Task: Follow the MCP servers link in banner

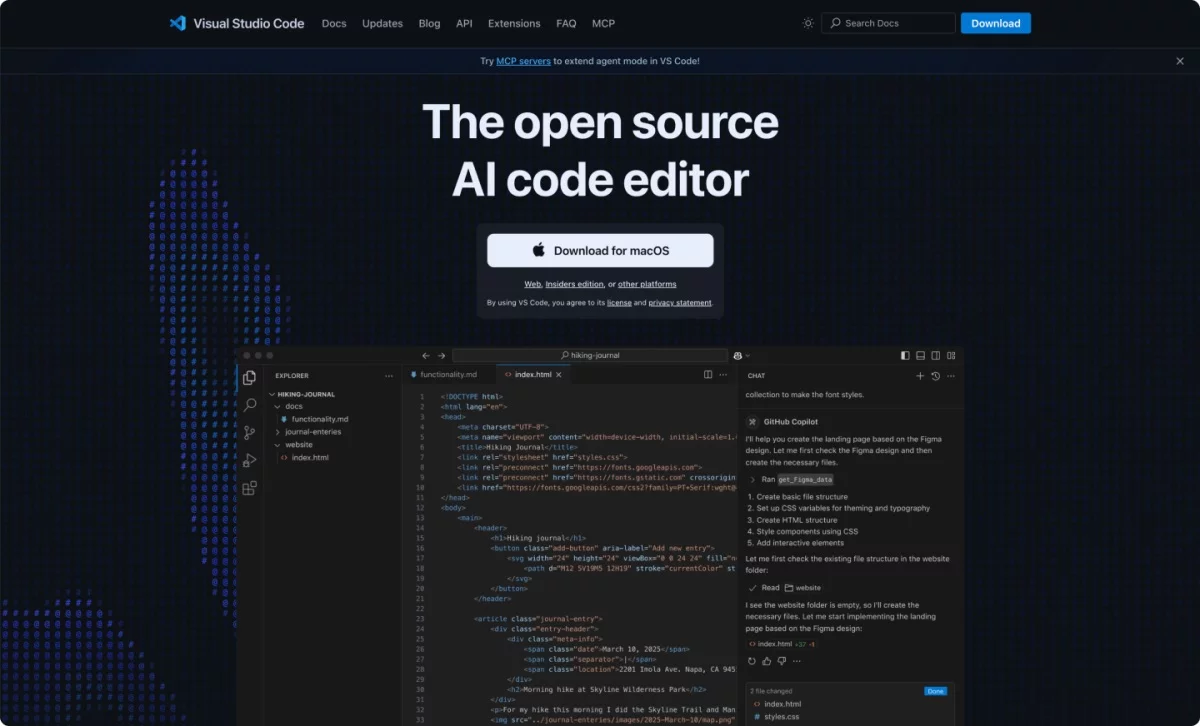Action: (x=523, y=61)
